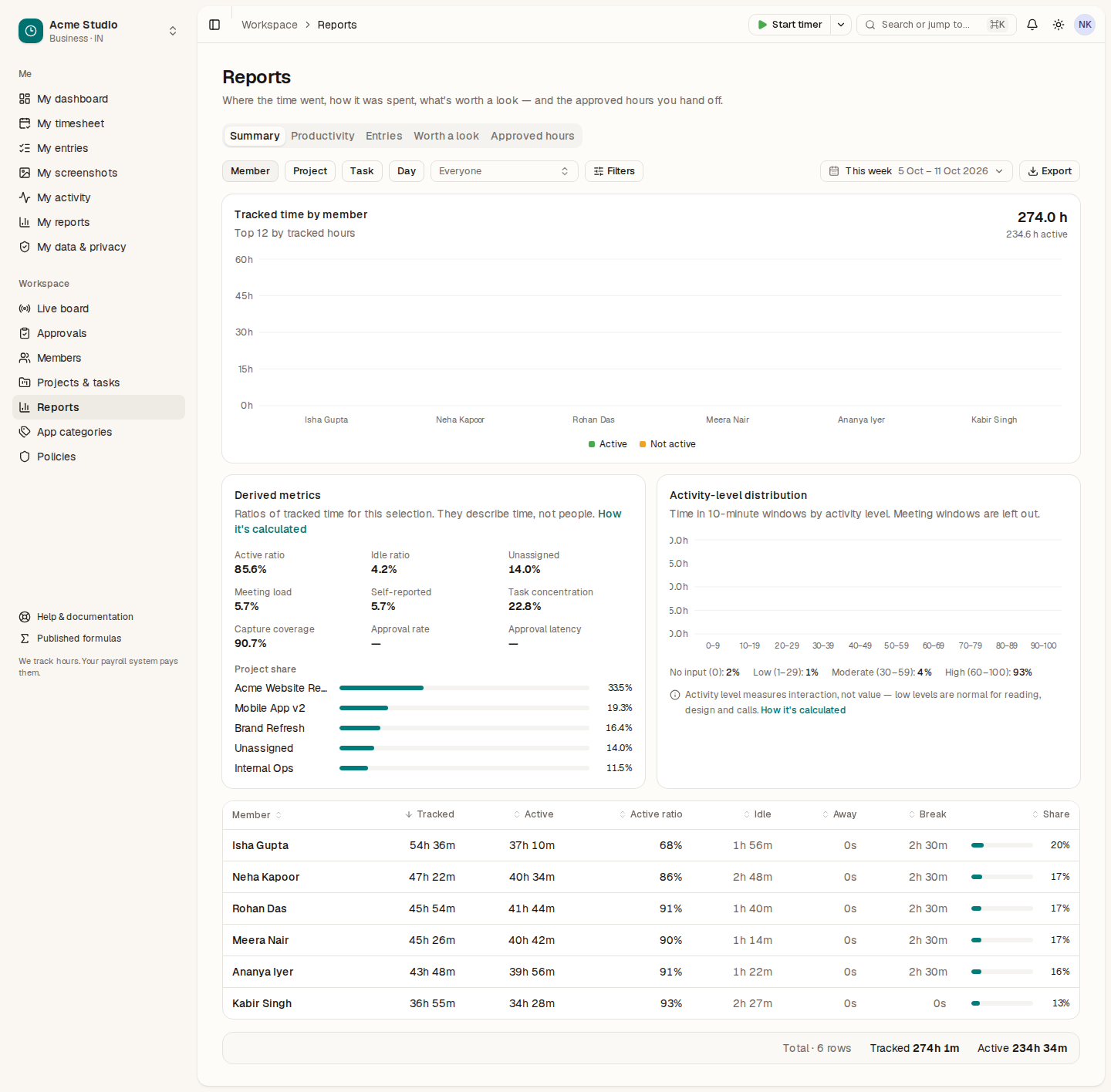
Task: Open the Live board
Action: pos(99,308)
